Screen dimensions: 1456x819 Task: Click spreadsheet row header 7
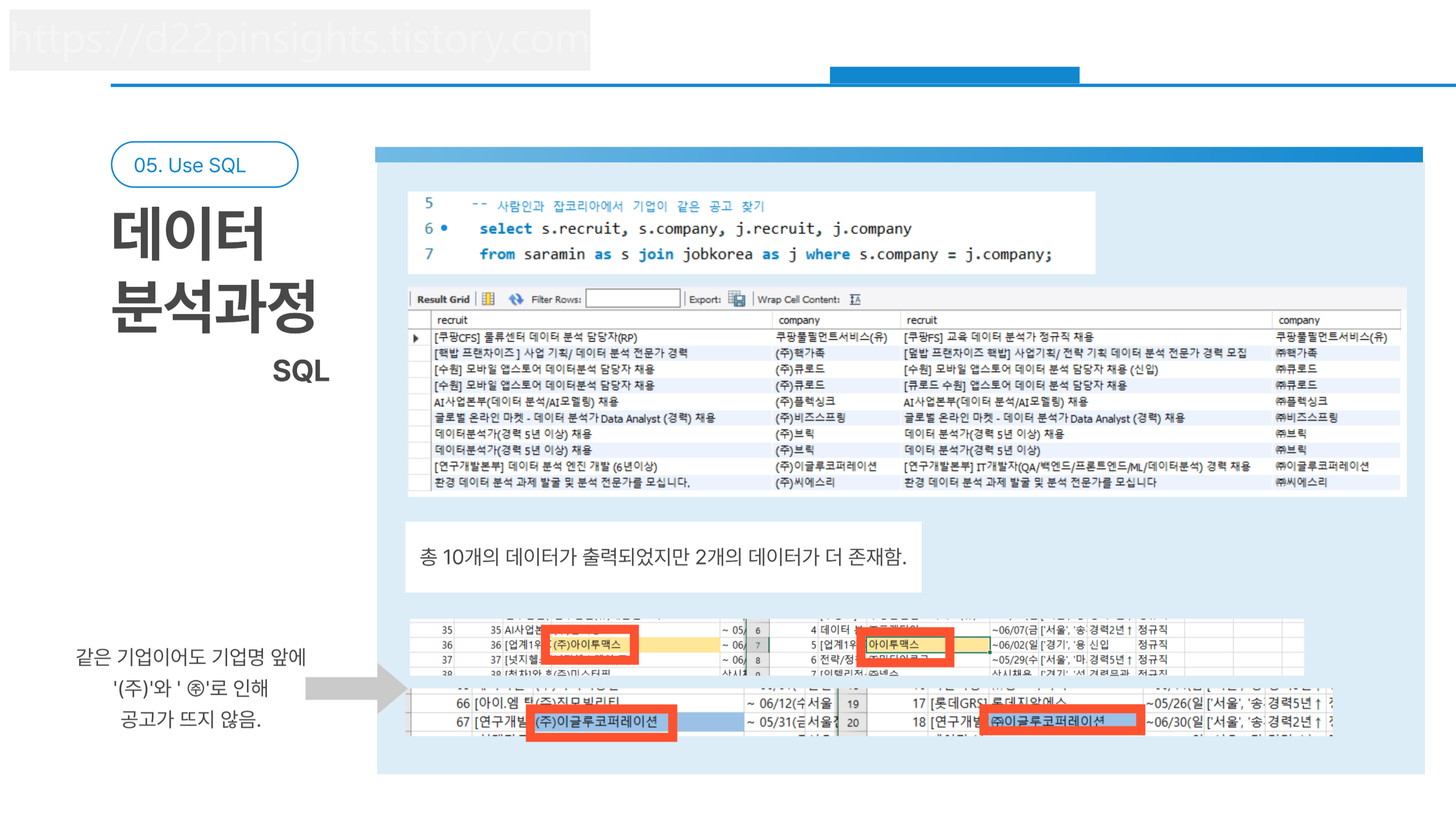(x=758, y=645)
